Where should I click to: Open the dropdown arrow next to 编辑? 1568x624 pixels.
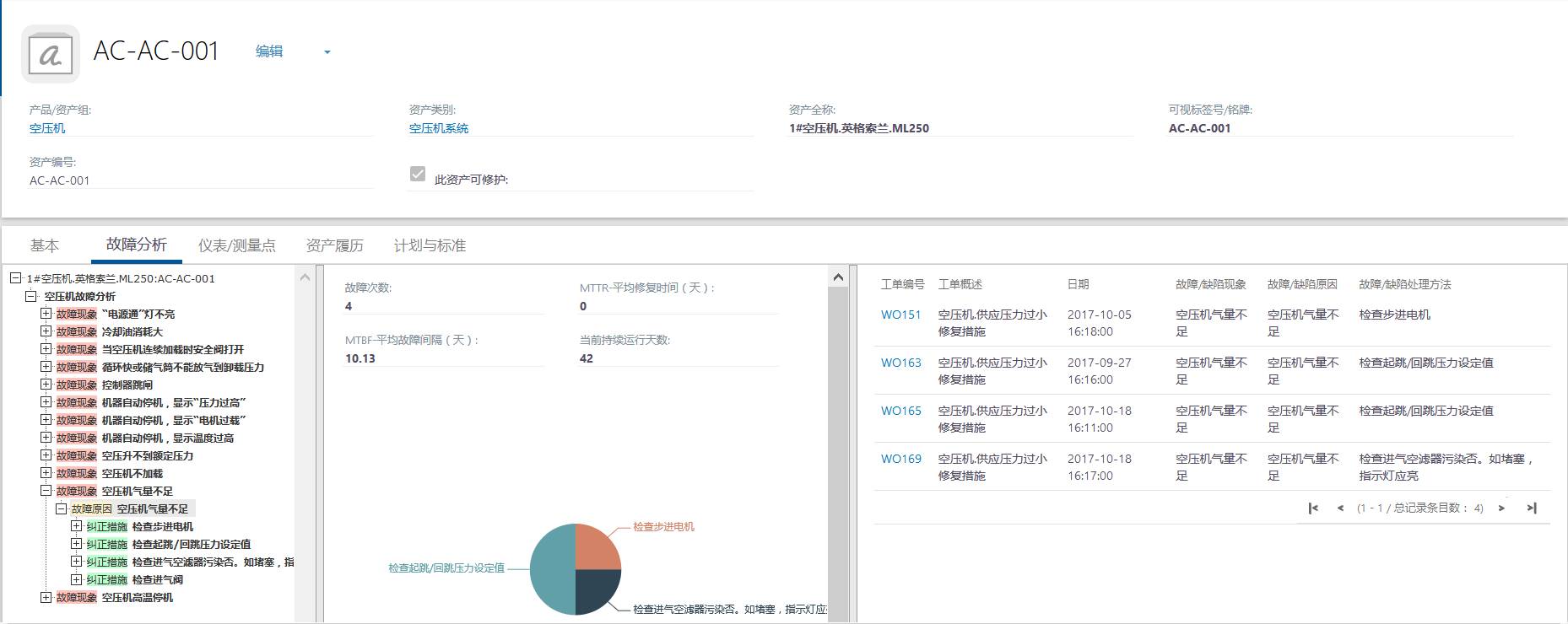click(327, 52)
